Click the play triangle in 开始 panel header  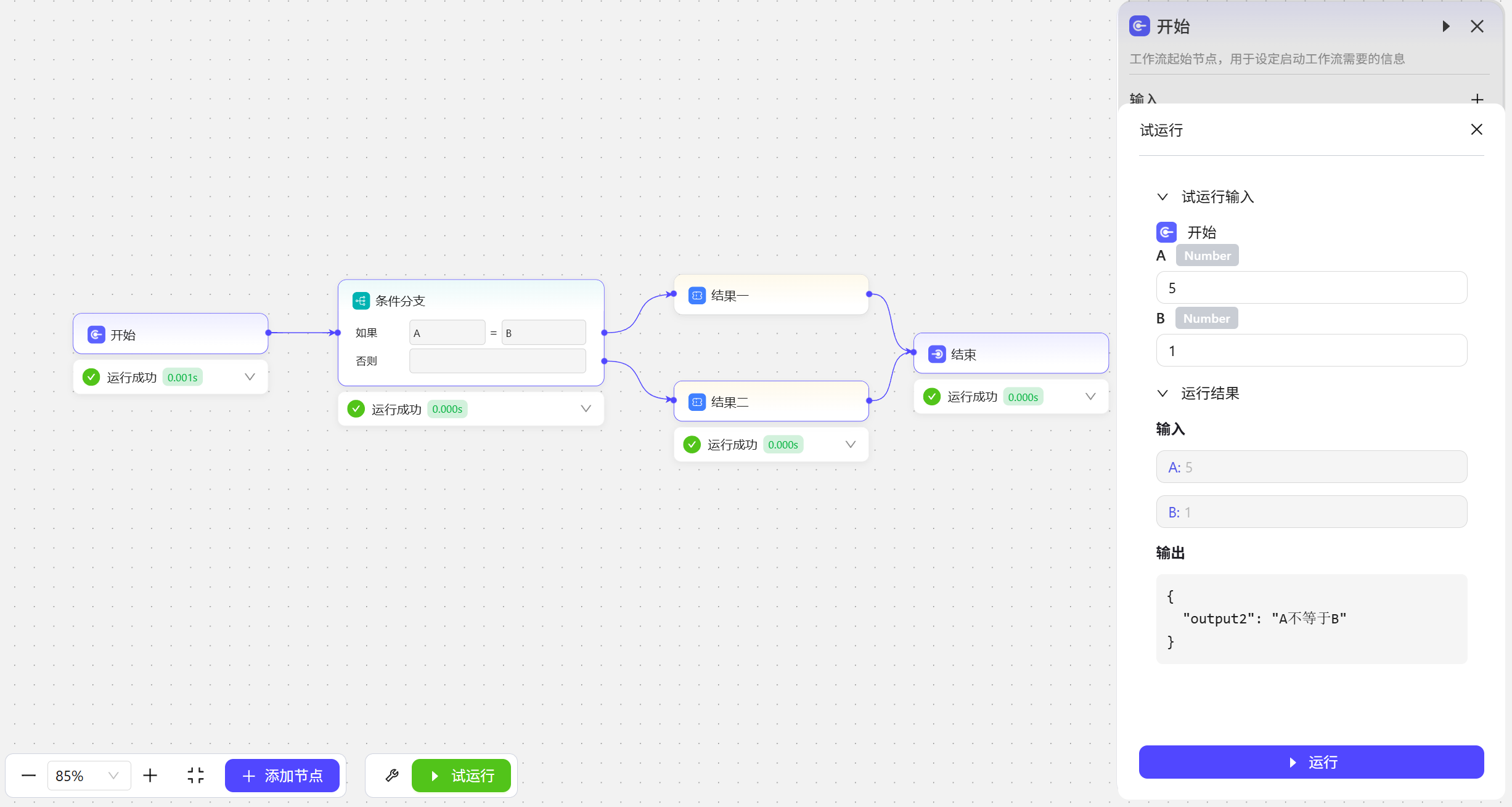click(x=1446, y=26)
